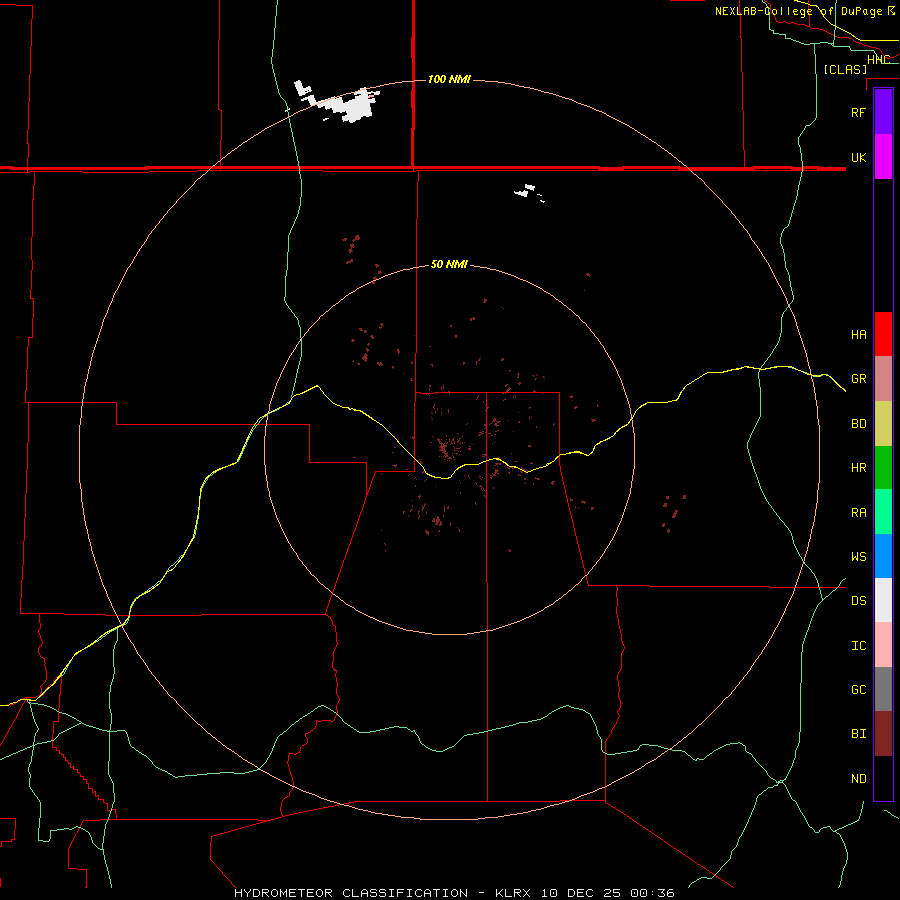Click the mint green RA legend swatch
The height and width of the screenshot is (900, 900).
click(x=883, y=512)
